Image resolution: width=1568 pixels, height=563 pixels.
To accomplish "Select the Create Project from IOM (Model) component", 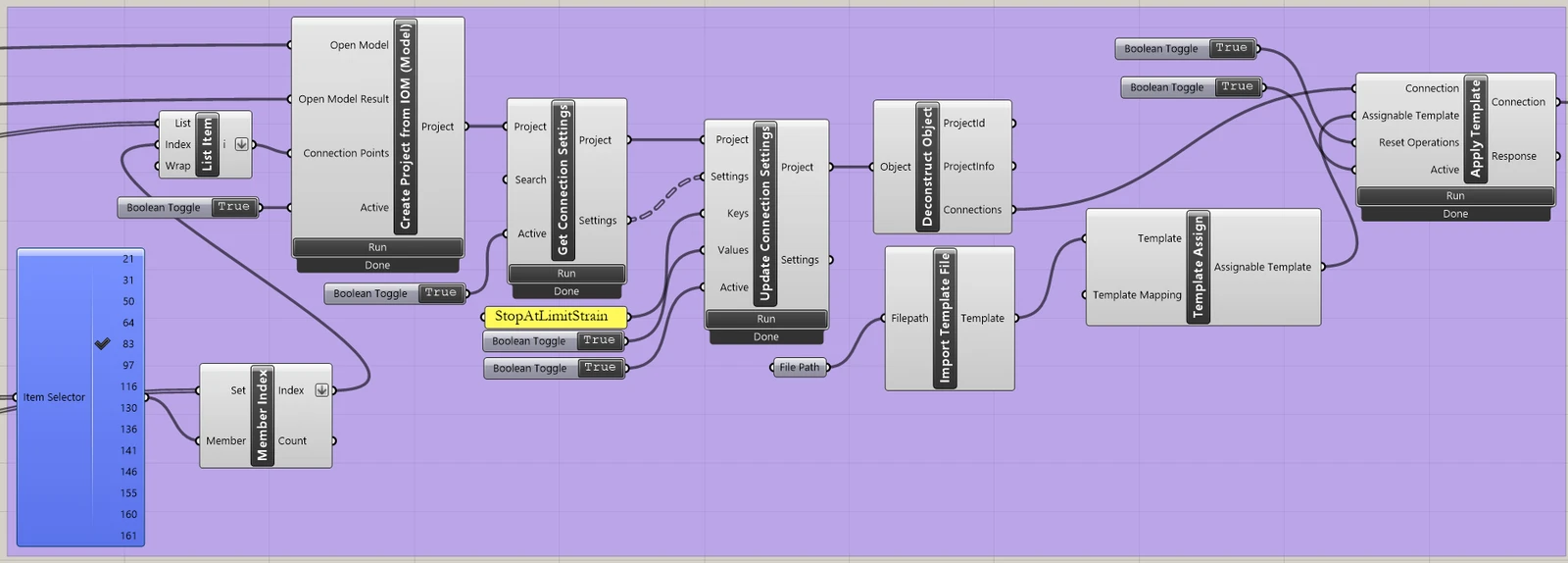I will pos(406,128).
